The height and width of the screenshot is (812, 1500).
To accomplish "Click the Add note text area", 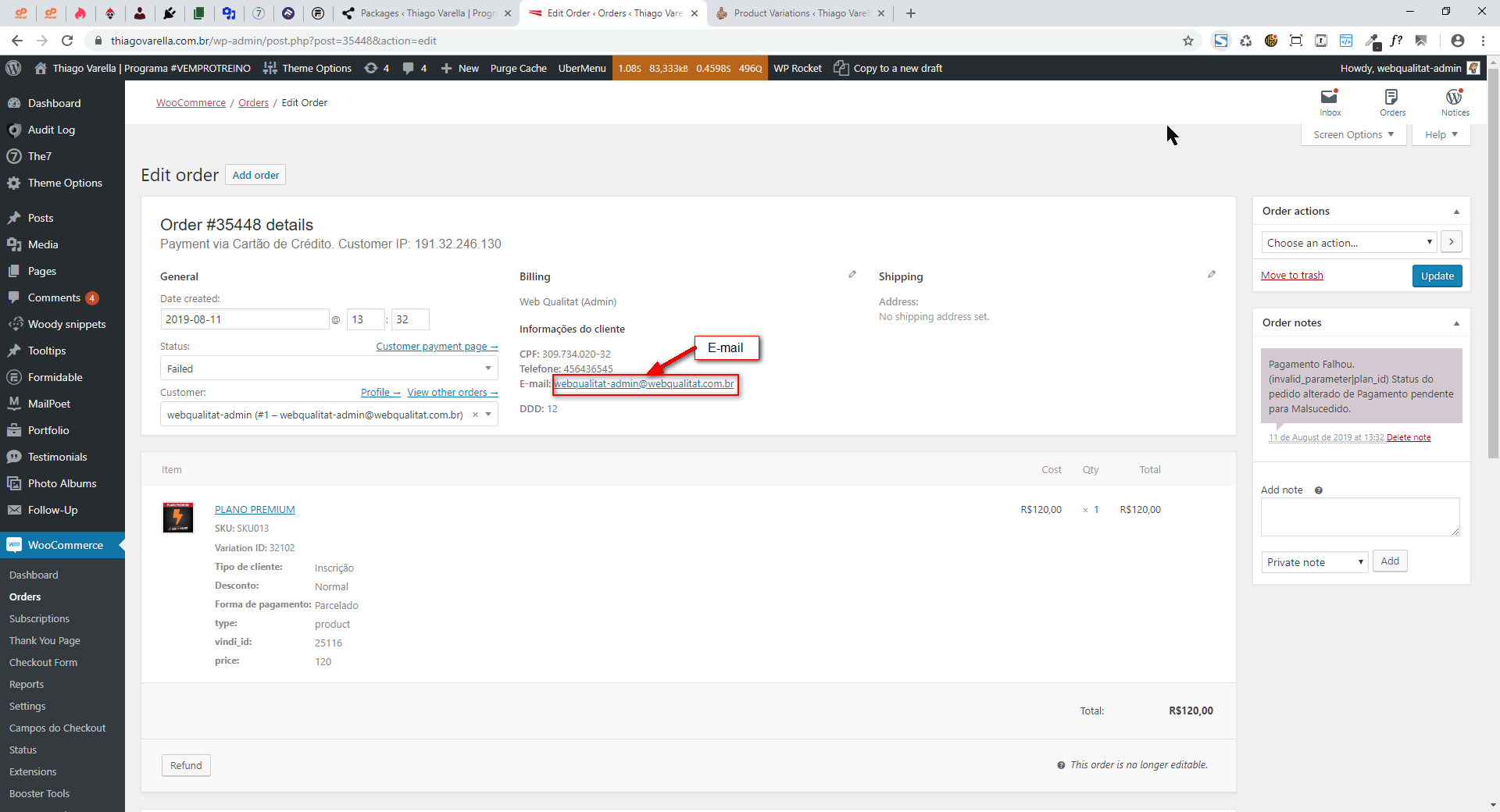I will pos(1360,517).
